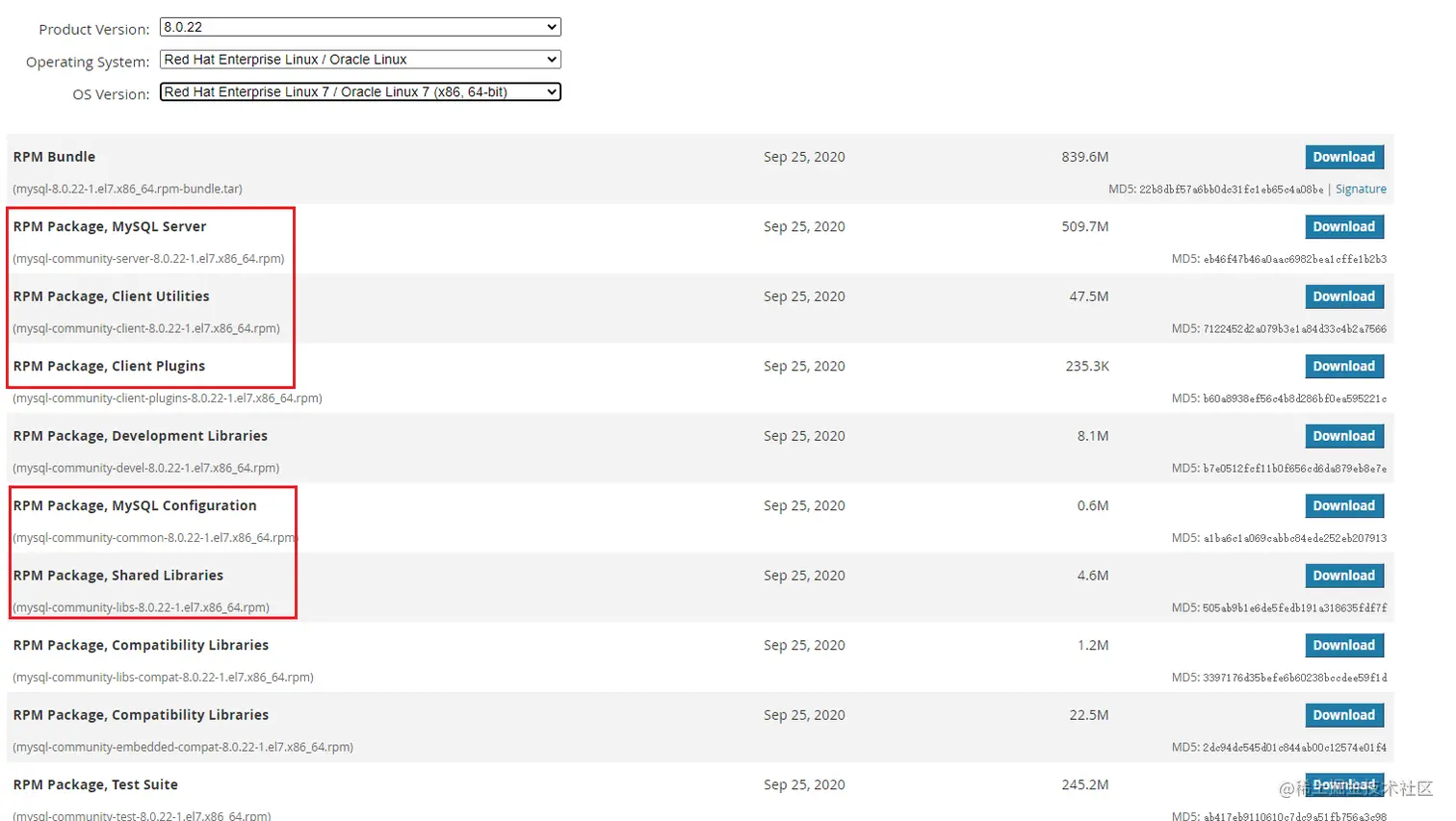
Task: Open the Operating System dropdown
Action: (x=360, y=60)
